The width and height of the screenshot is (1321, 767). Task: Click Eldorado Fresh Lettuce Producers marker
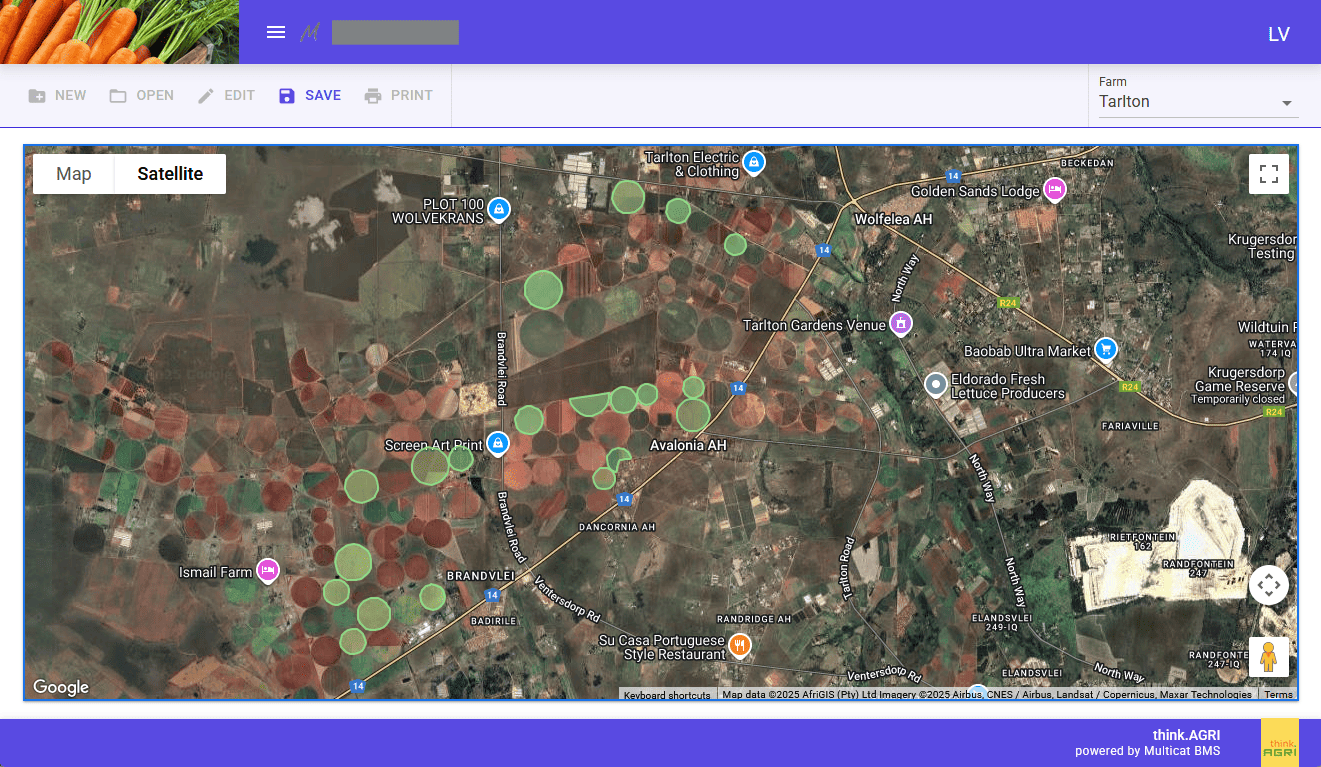(936, 384)
